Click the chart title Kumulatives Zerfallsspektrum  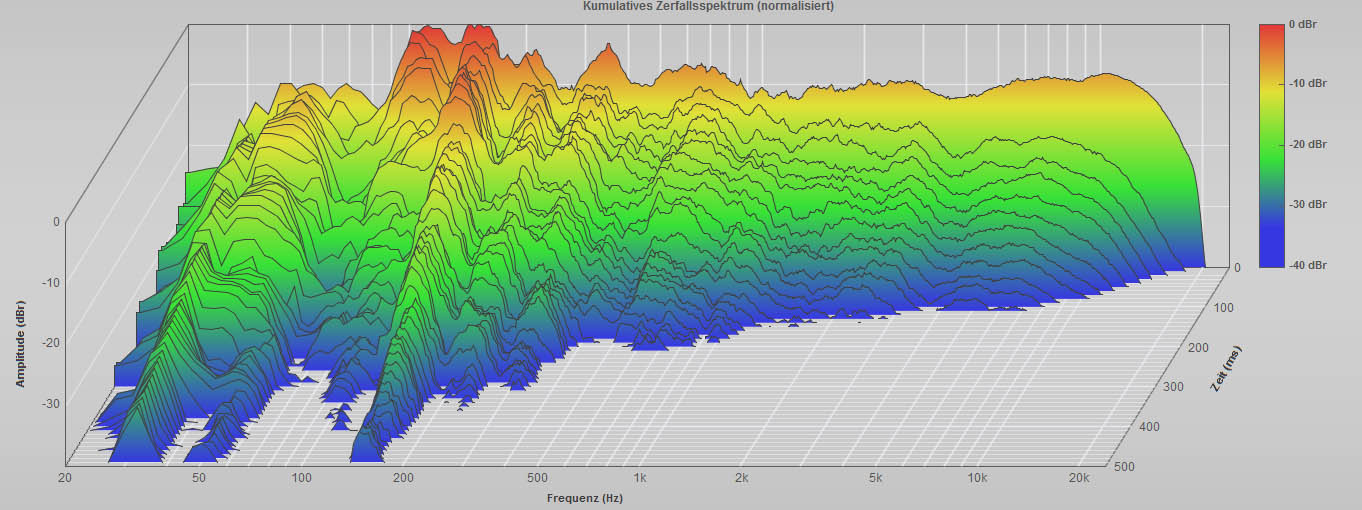click(x=708, y=6)
